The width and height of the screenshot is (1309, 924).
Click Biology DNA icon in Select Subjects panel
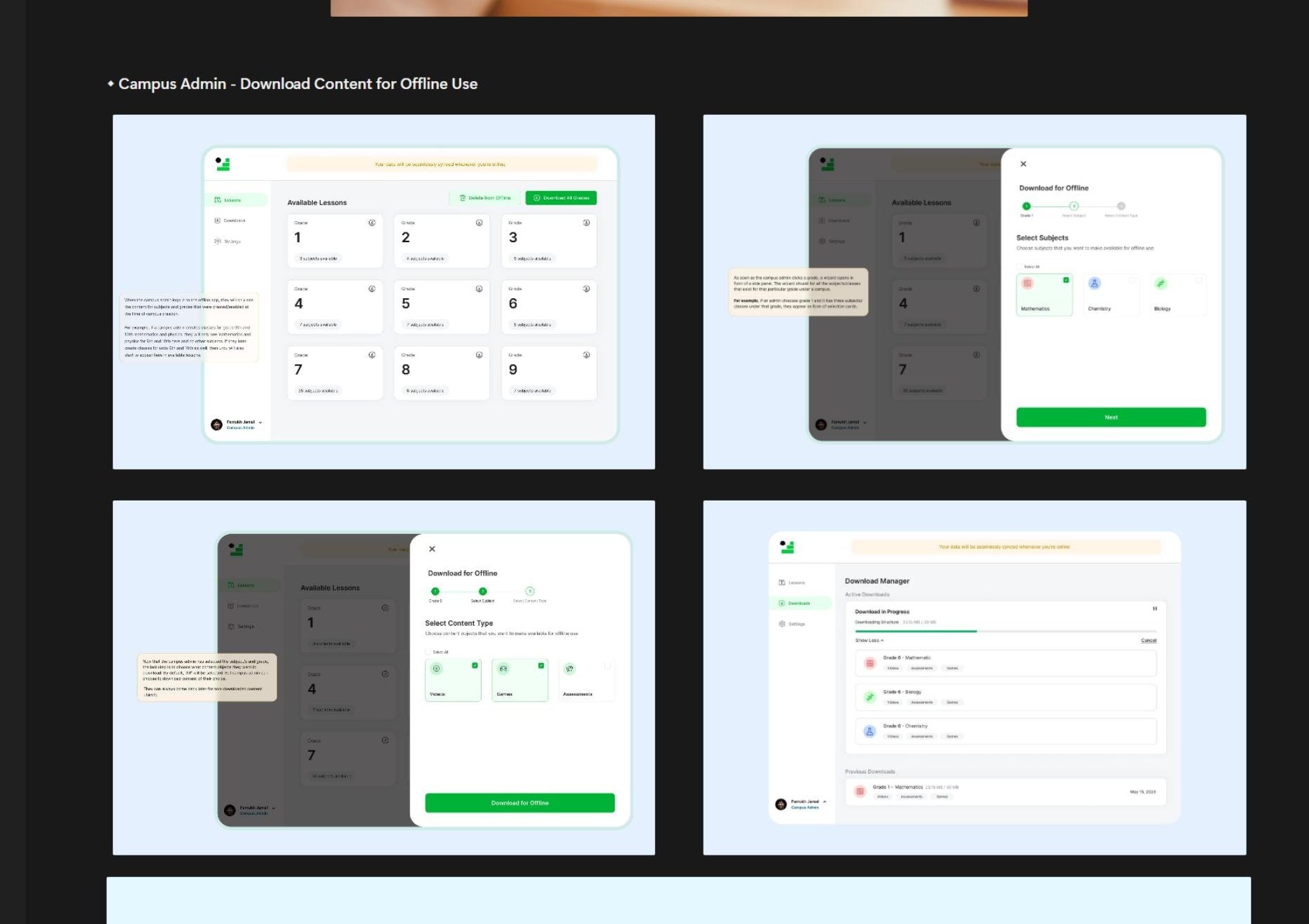click(x=1161, y=283)
